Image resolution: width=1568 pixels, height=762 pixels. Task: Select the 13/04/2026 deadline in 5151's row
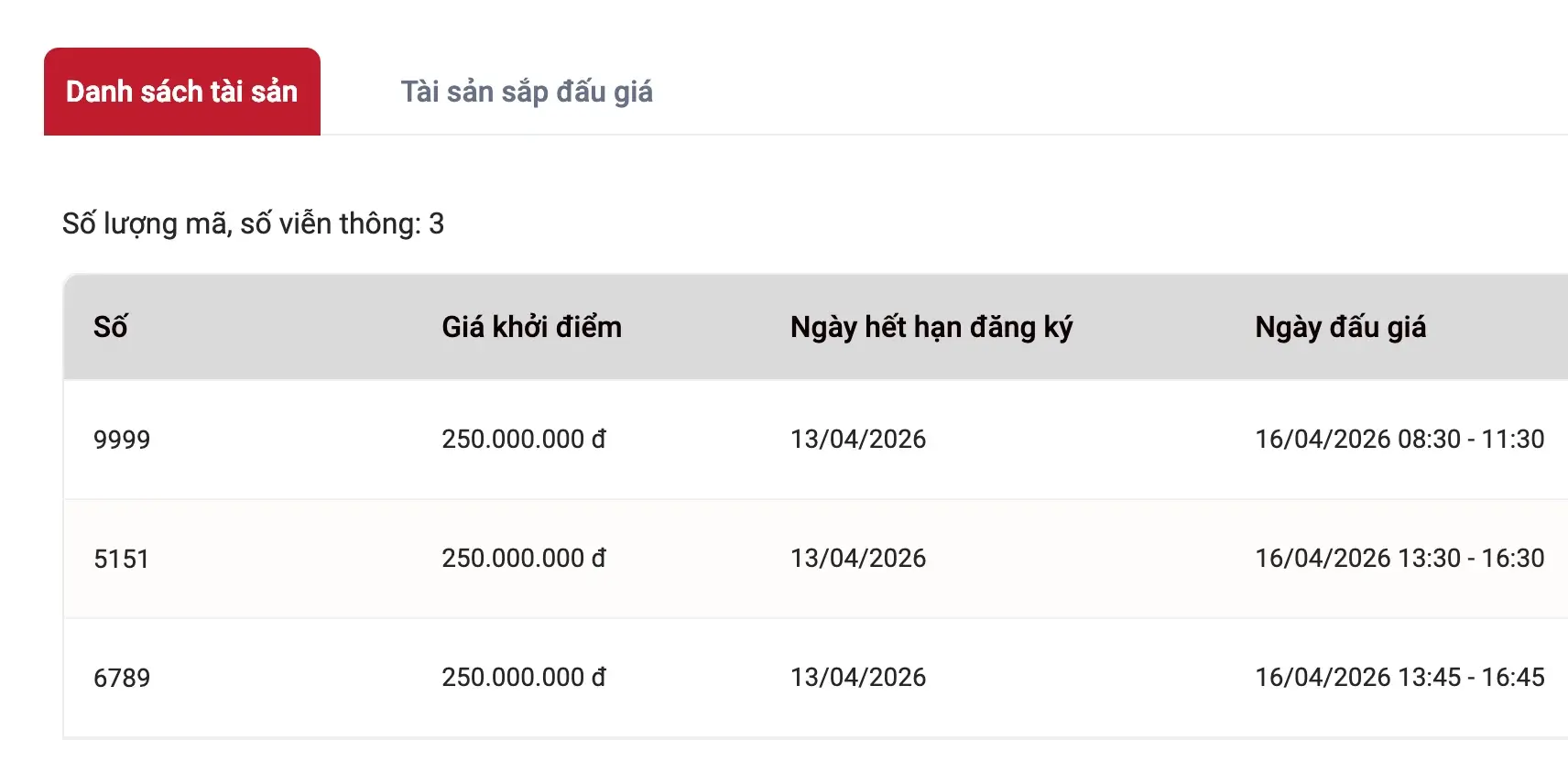[x=858, y=559]
